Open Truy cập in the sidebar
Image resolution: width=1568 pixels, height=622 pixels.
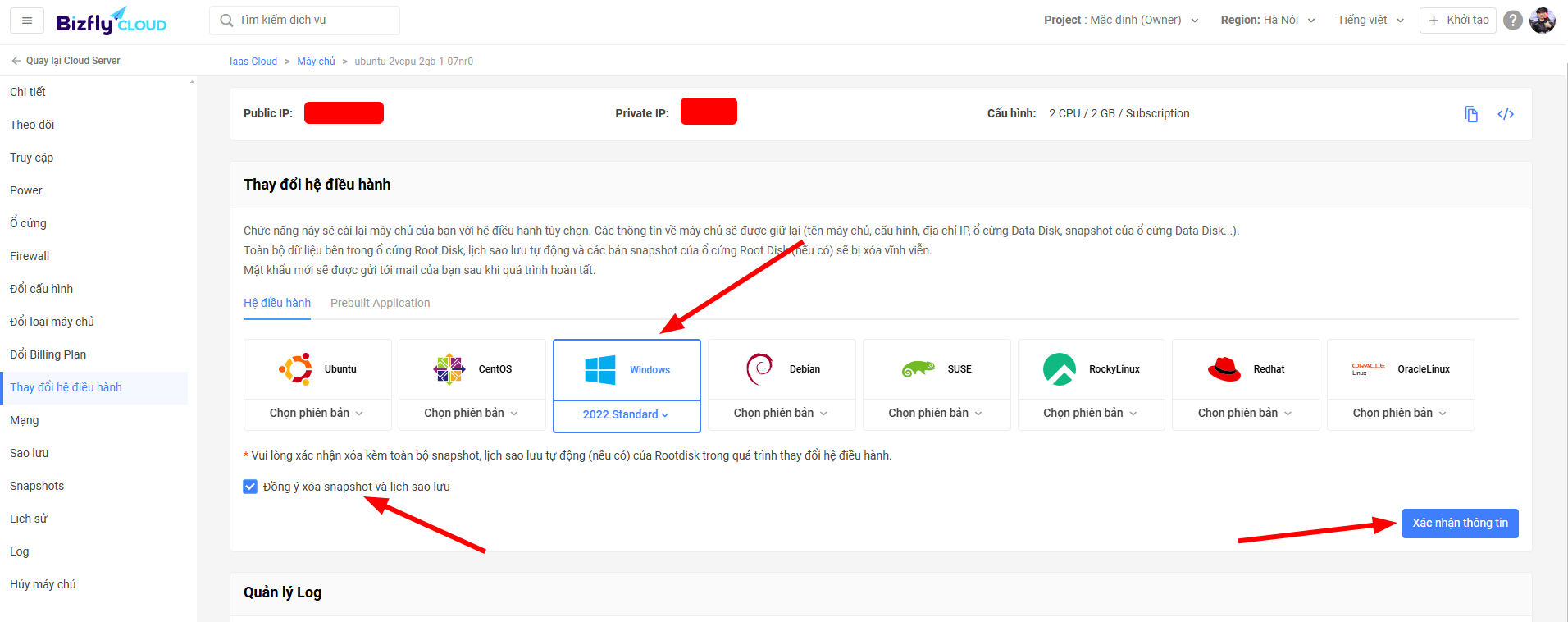(x=94, y=158)
